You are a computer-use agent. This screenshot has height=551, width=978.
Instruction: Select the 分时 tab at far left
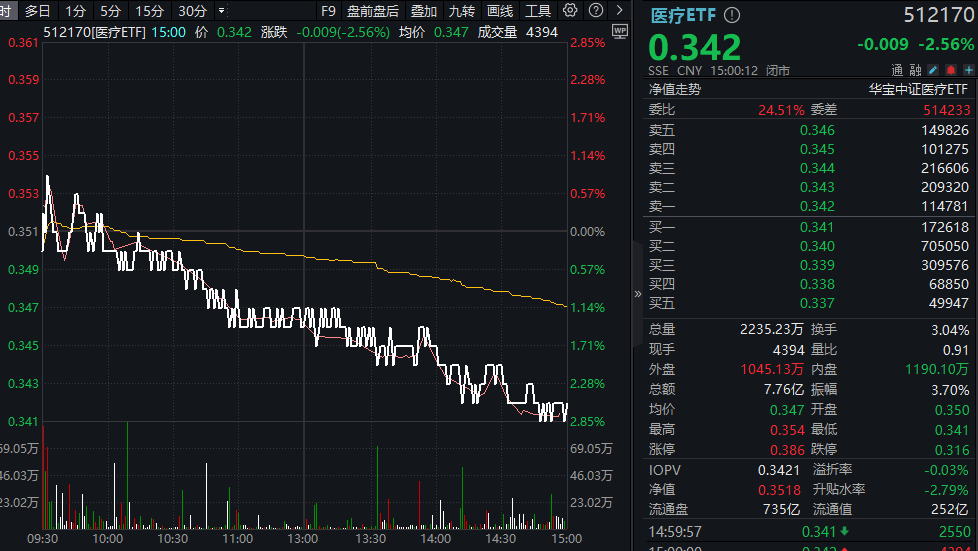[x=6, y=11]
